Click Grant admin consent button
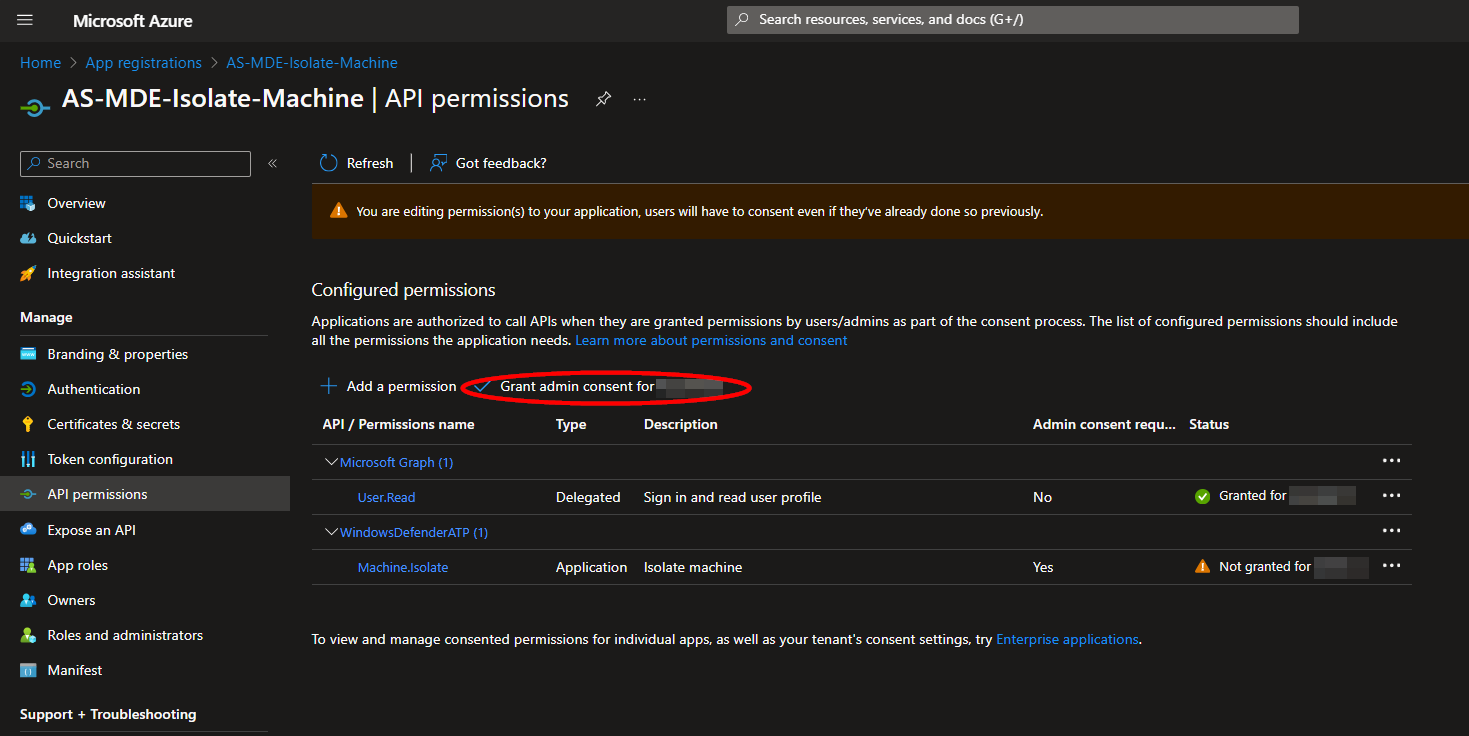The image size is (1469, 736). click(599, 386)
